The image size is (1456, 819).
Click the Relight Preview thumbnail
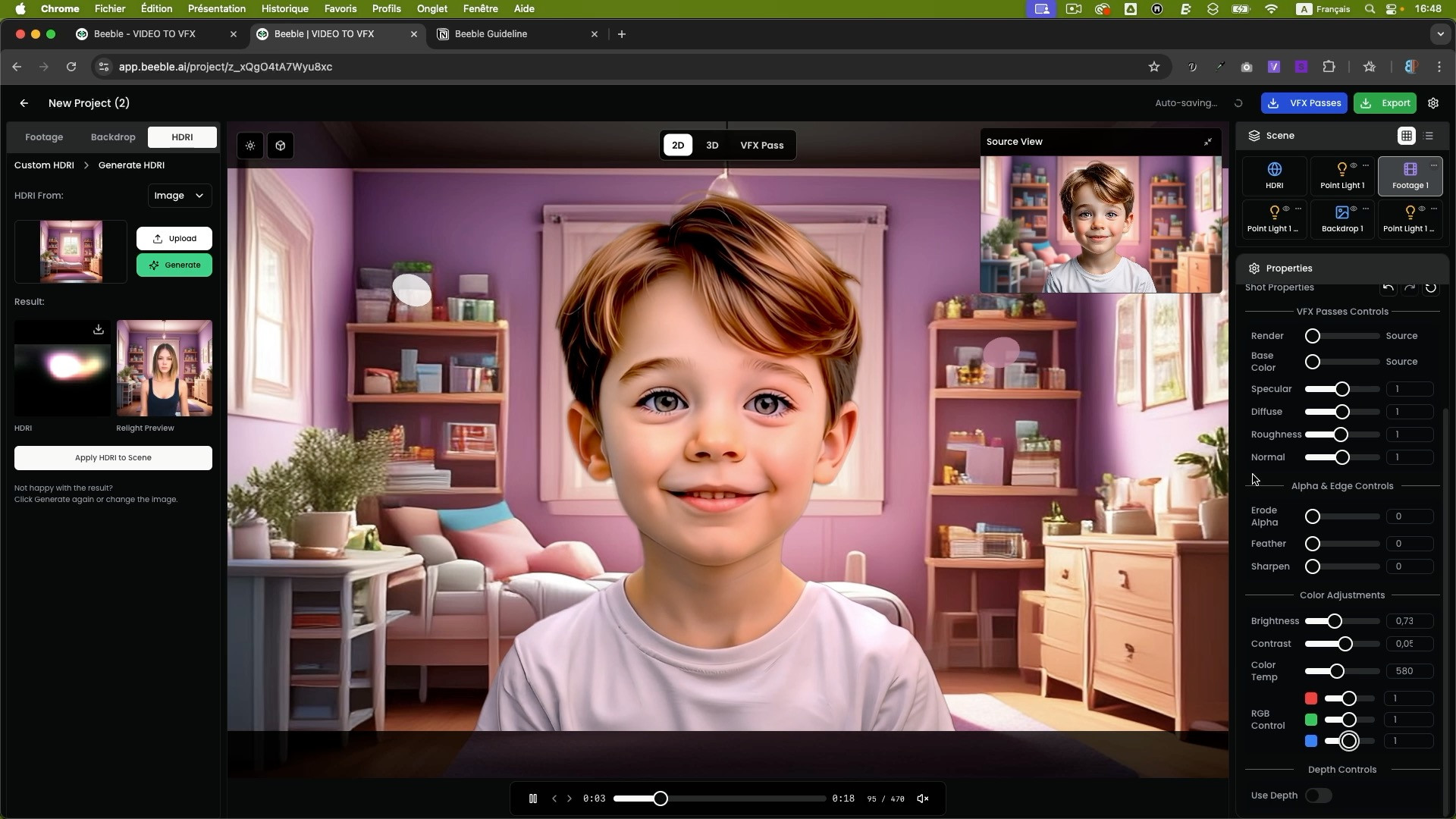[x=165, y=369]
